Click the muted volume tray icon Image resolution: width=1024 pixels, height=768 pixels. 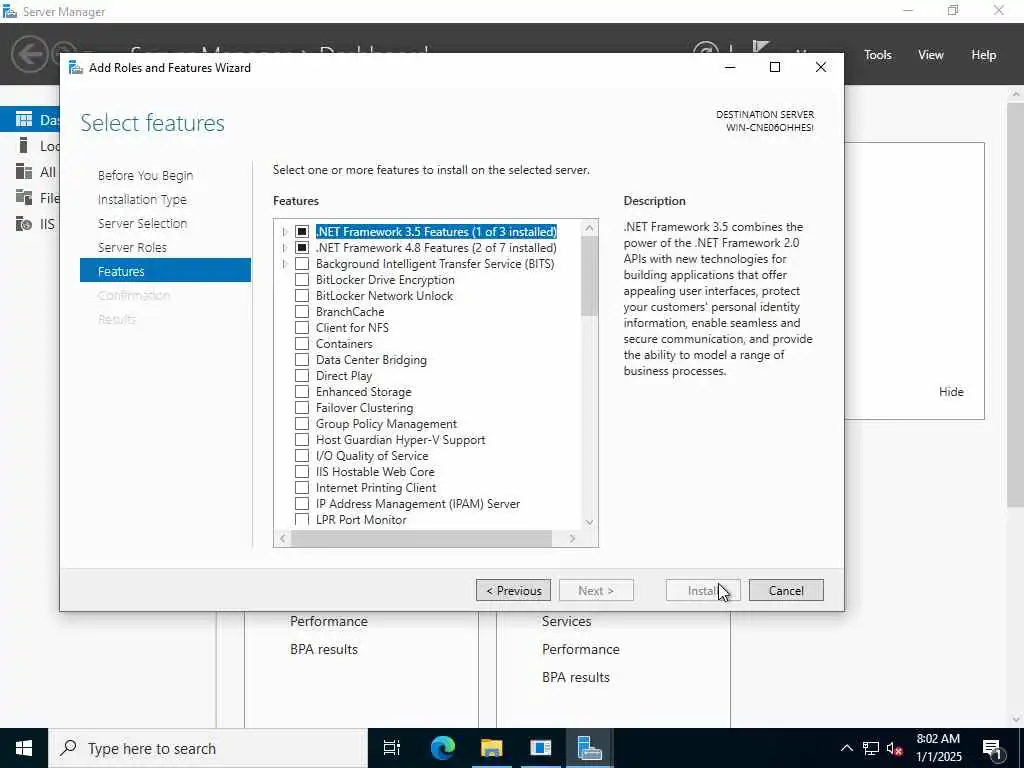(x=895, y=748)
